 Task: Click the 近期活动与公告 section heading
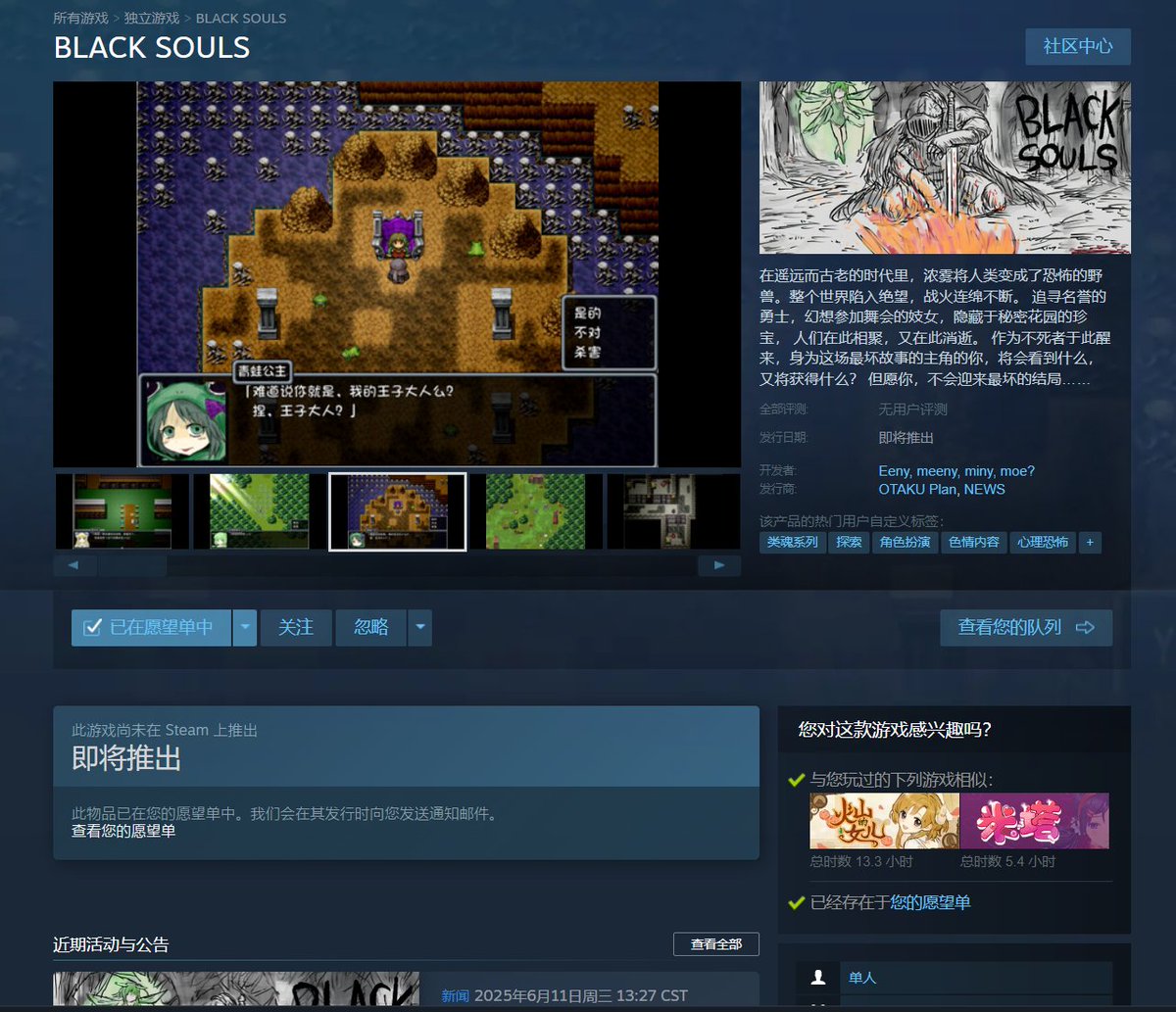111,944
